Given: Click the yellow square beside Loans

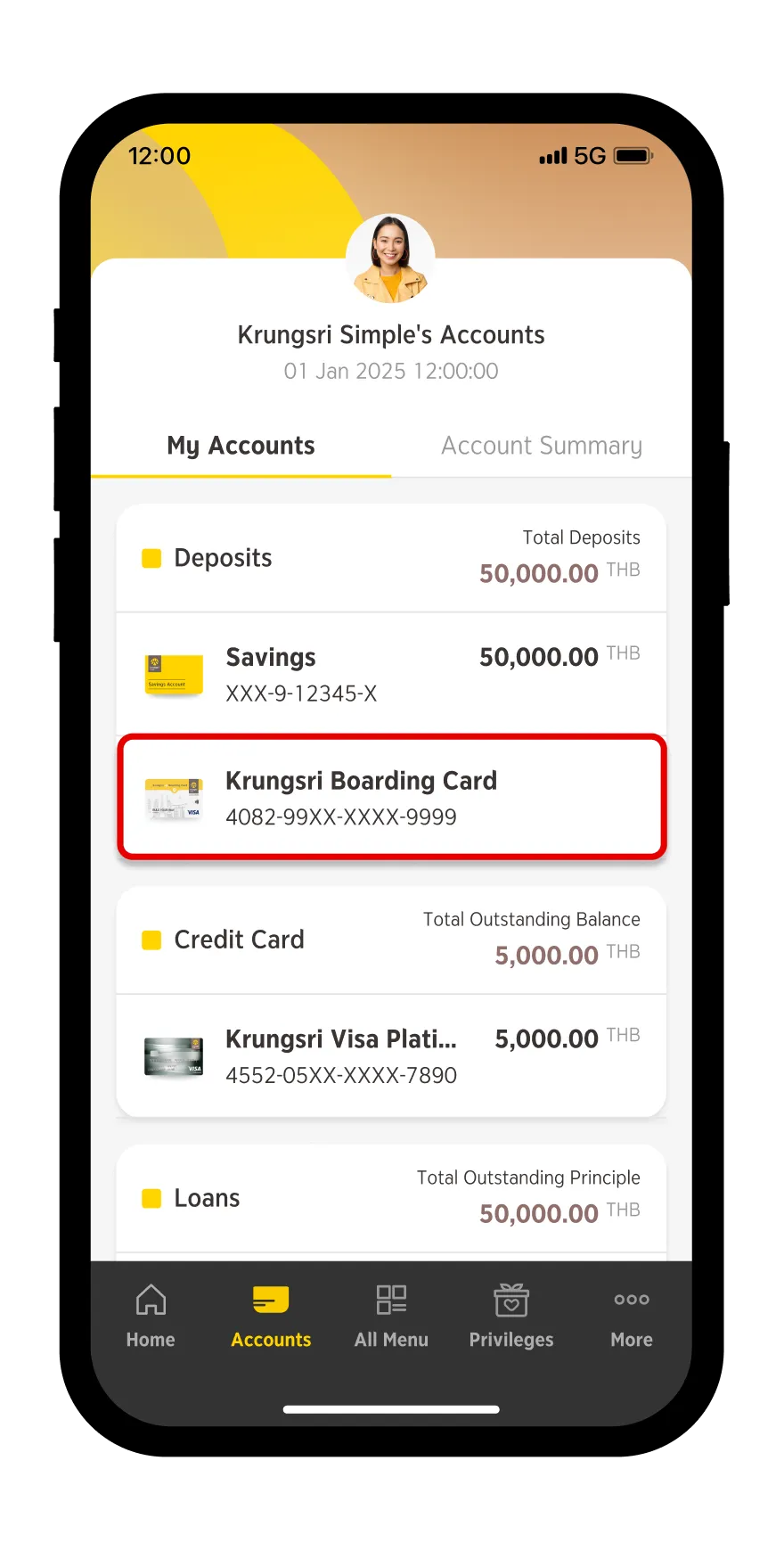Looking at the screenshot, I should click(x=151, y=1198).
